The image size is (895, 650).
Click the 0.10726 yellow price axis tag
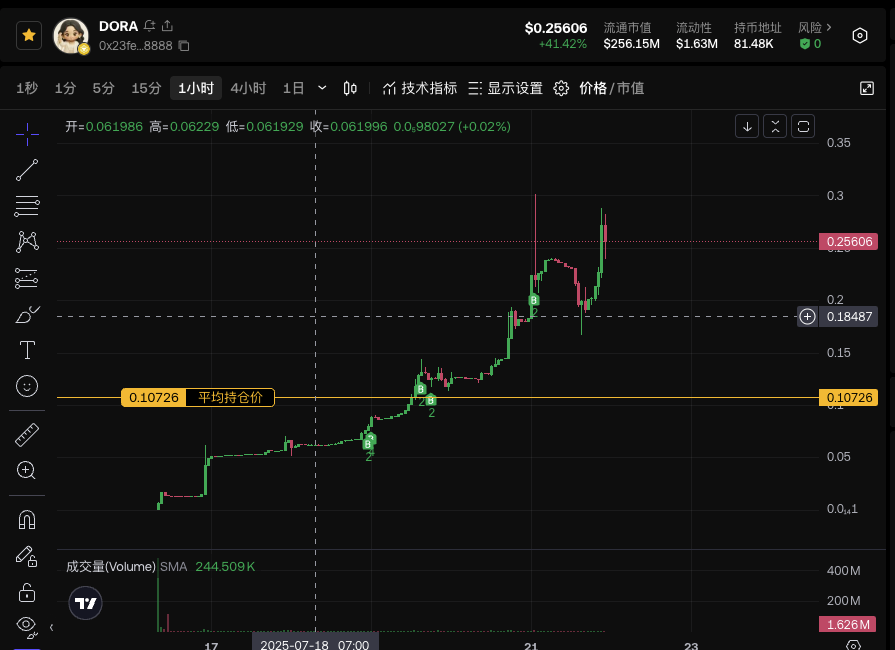point(849,398)
